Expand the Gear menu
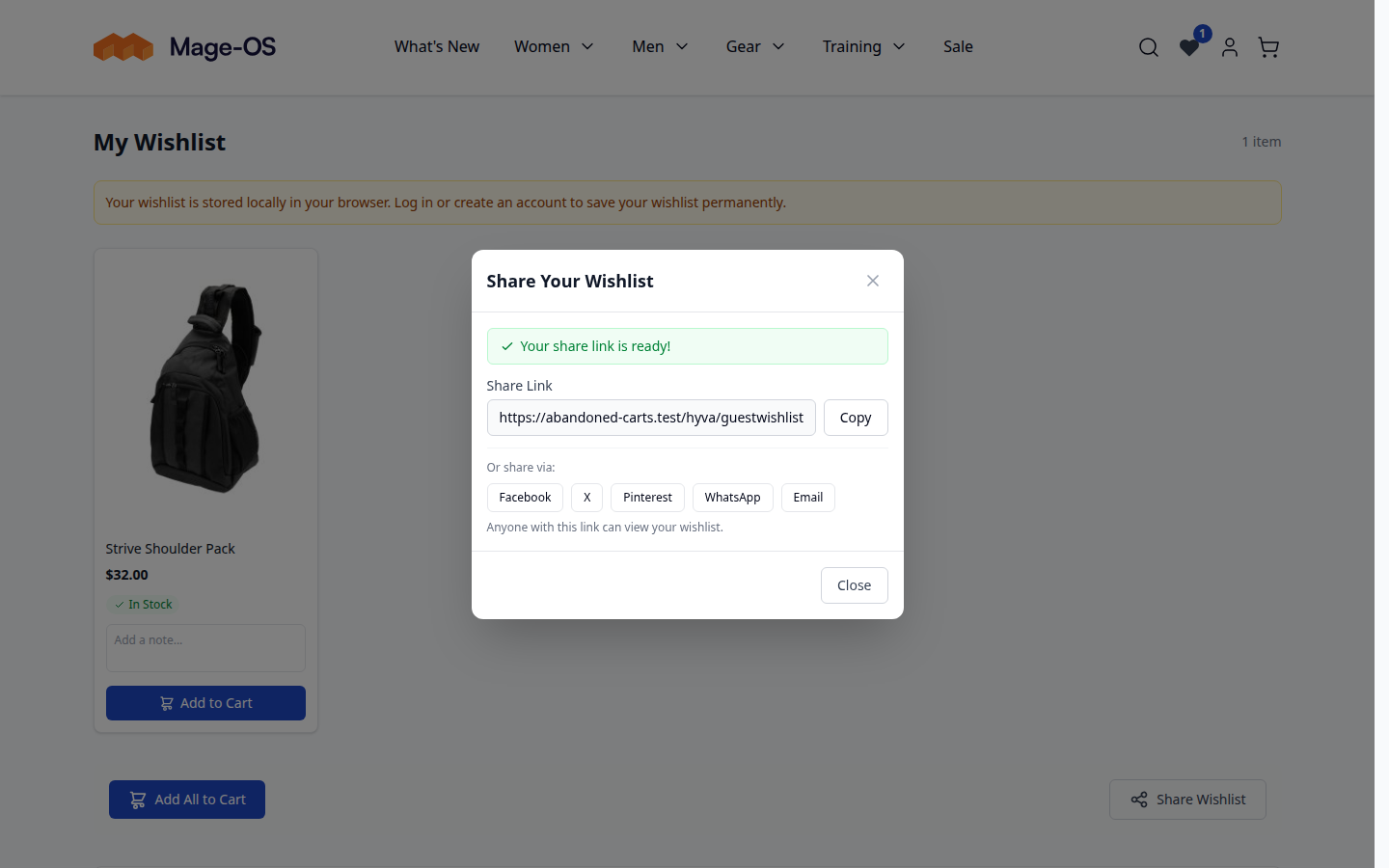This screenshot has height=868, width=1389. pyautogui.click(x=755, y=46)
